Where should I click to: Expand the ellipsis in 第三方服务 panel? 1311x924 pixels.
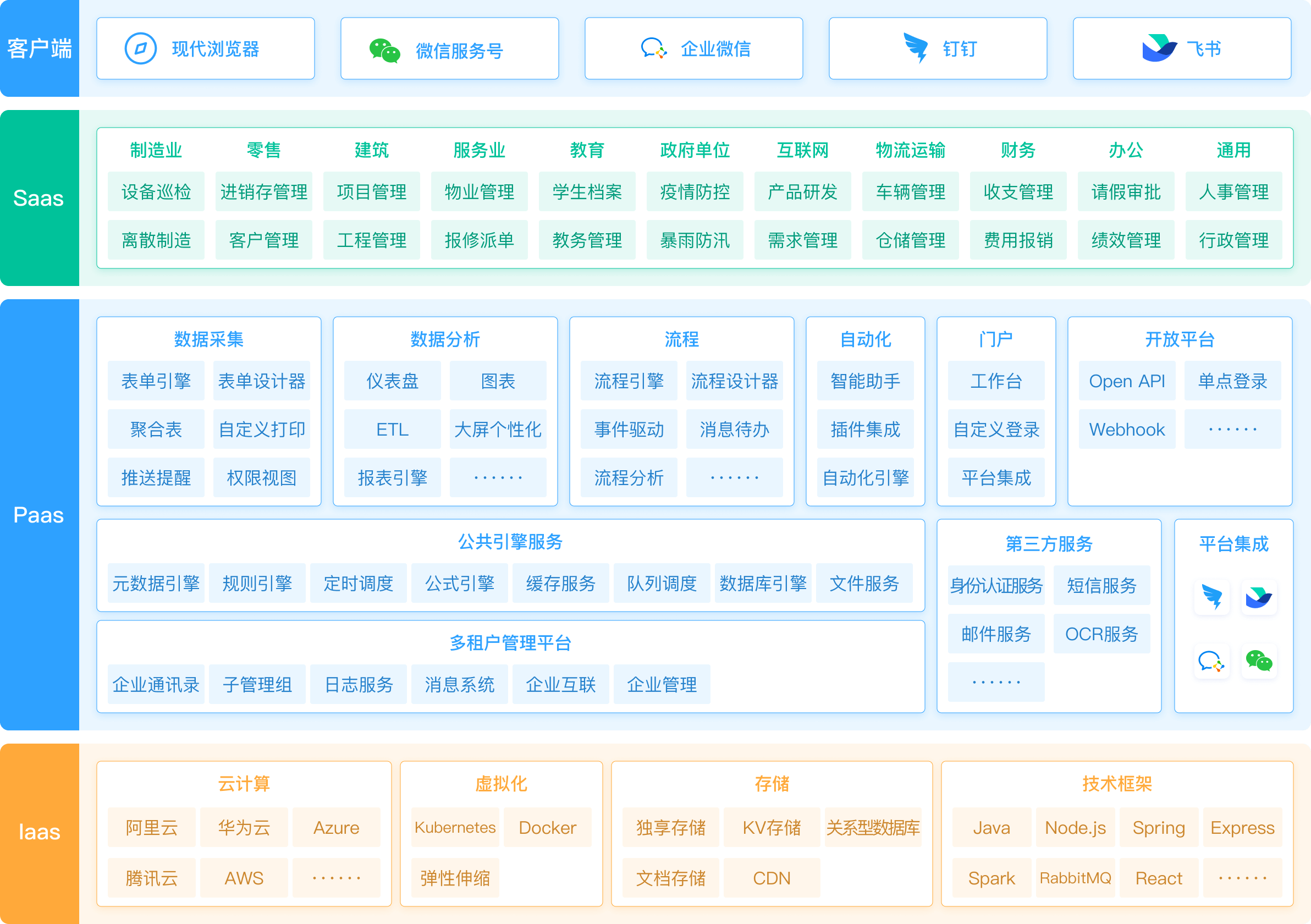pos(996,681)
